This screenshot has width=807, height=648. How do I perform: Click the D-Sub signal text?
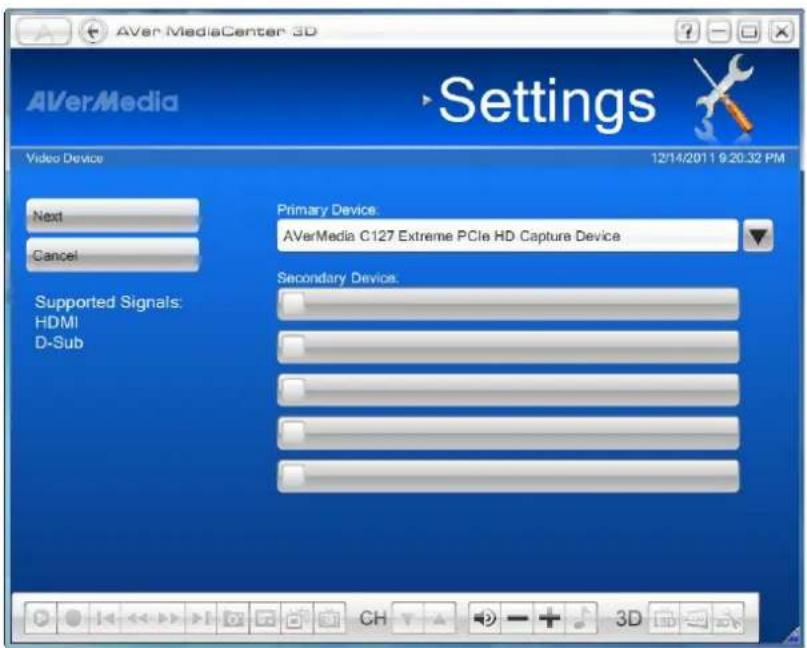[59, 343]
